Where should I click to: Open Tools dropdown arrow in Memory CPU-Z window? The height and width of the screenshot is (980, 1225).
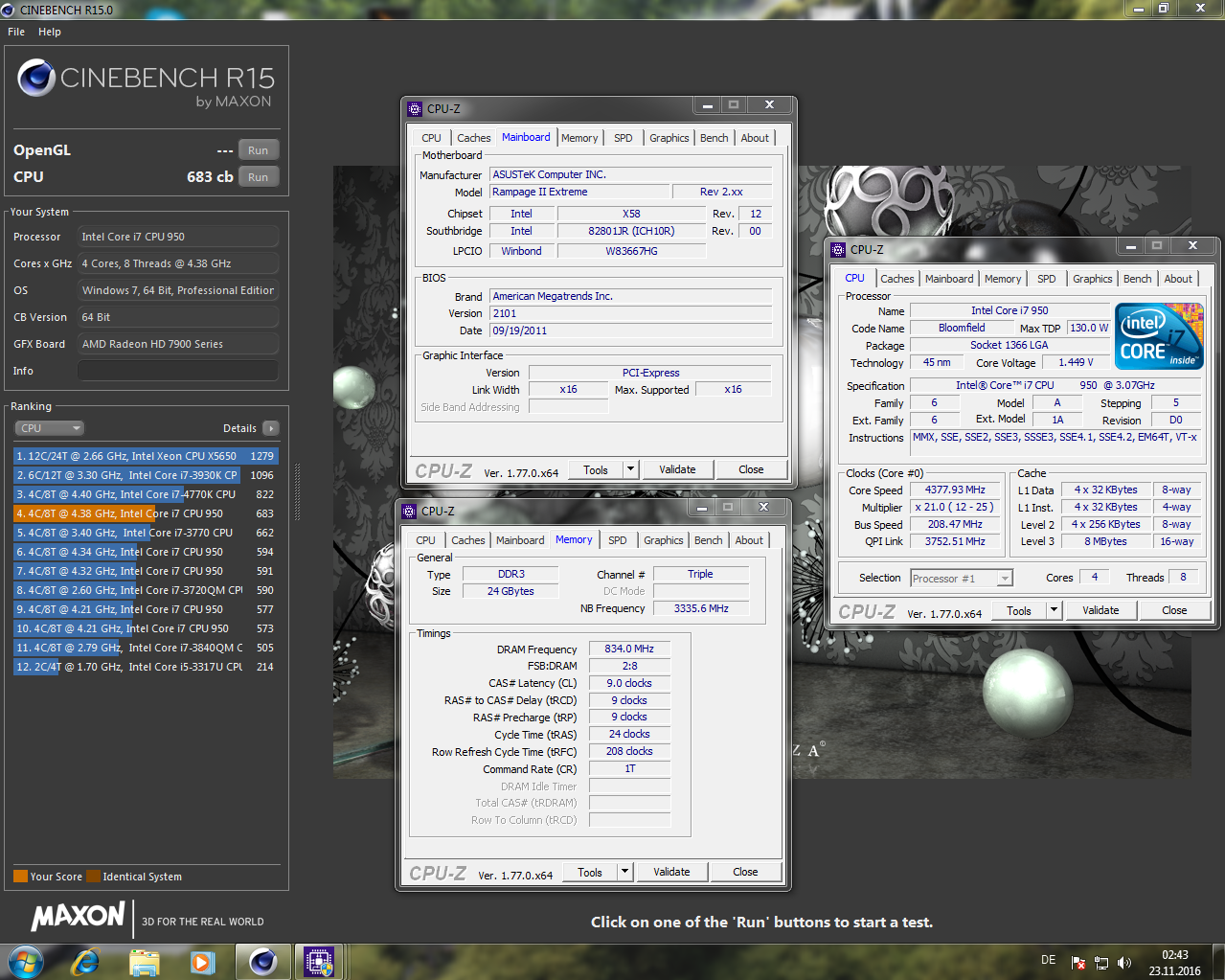624,872
